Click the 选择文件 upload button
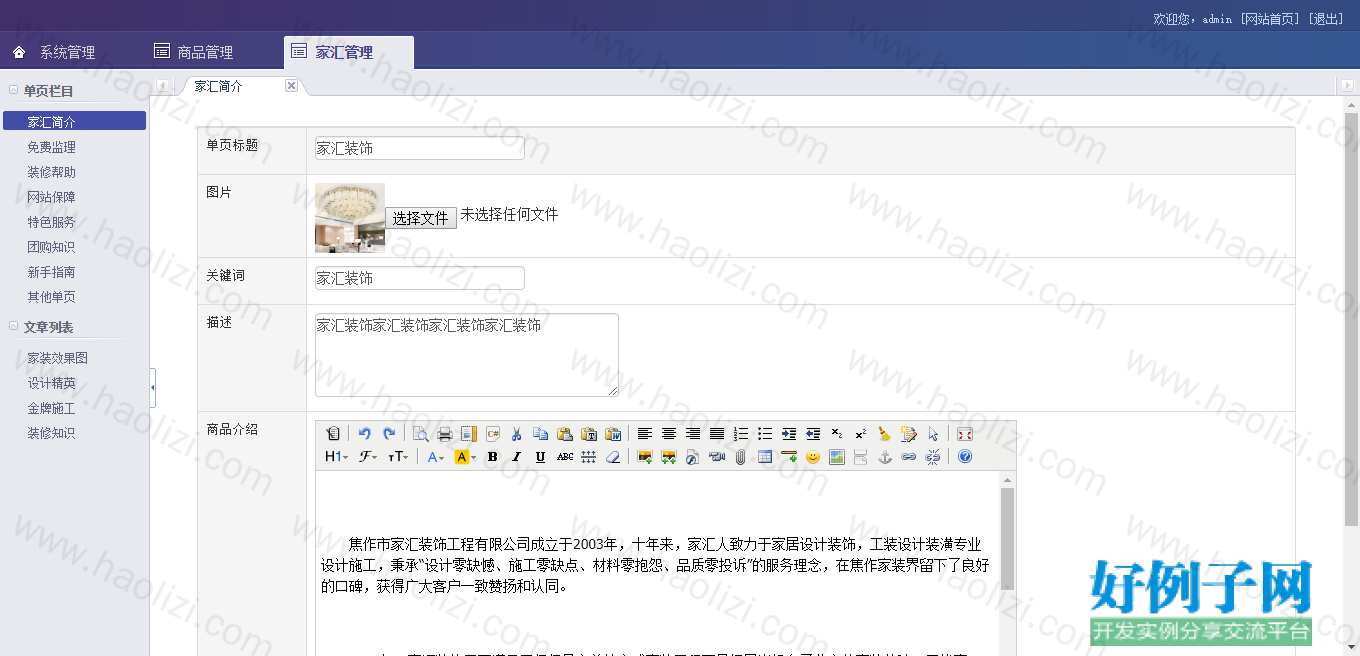The width and height of the screenshot is (1360, 656). (421, 218)
